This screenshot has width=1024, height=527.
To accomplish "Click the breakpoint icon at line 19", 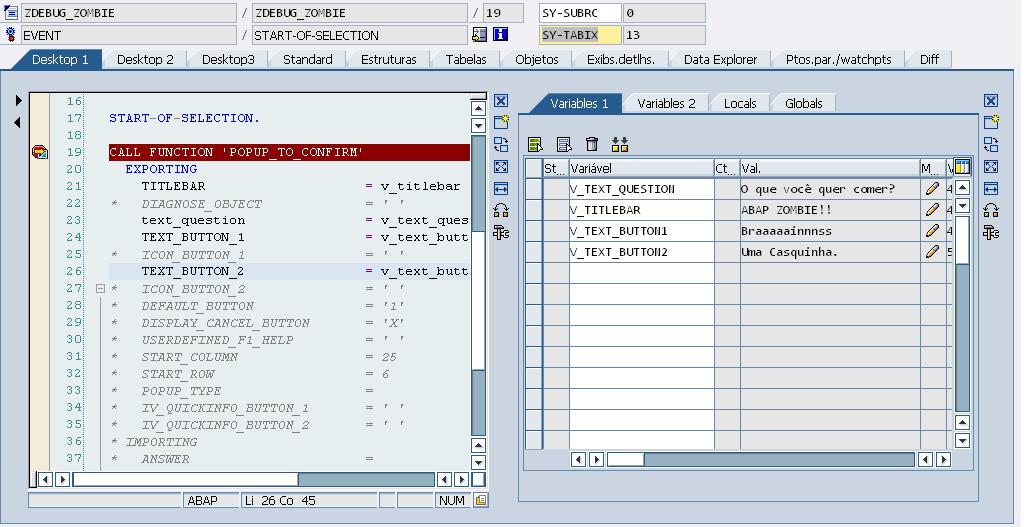I will click(x=40, y=152).
